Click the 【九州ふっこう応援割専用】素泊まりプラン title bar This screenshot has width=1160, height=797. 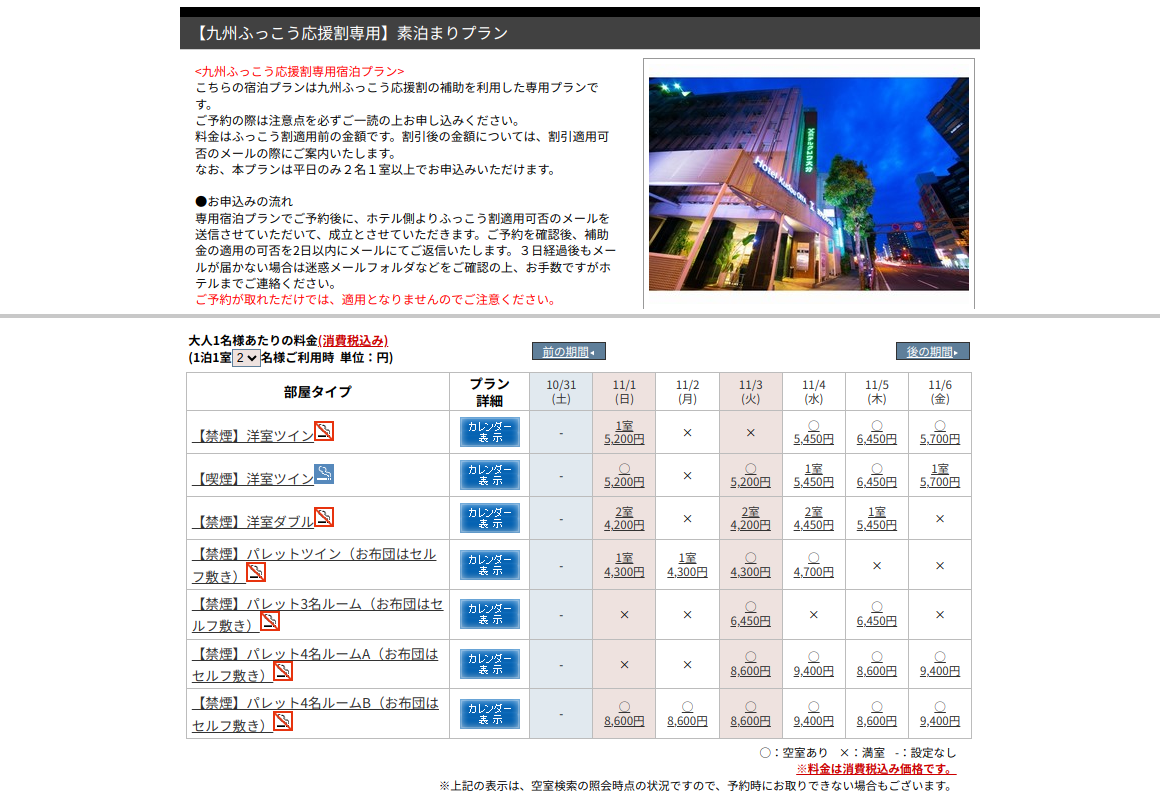[580, 33]
